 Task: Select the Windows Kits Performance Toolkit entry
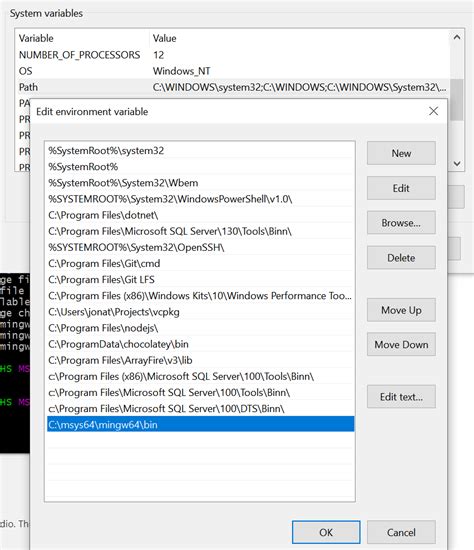200,296
